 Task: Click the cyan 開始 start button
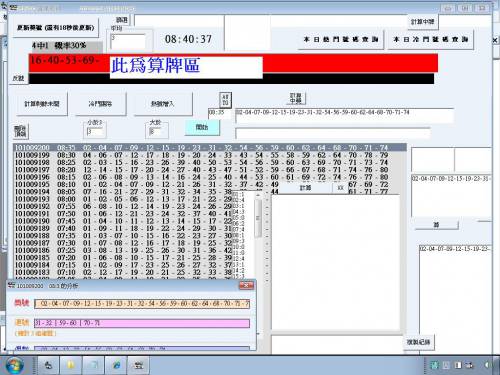pyautogui.click(x=202, y=127)
